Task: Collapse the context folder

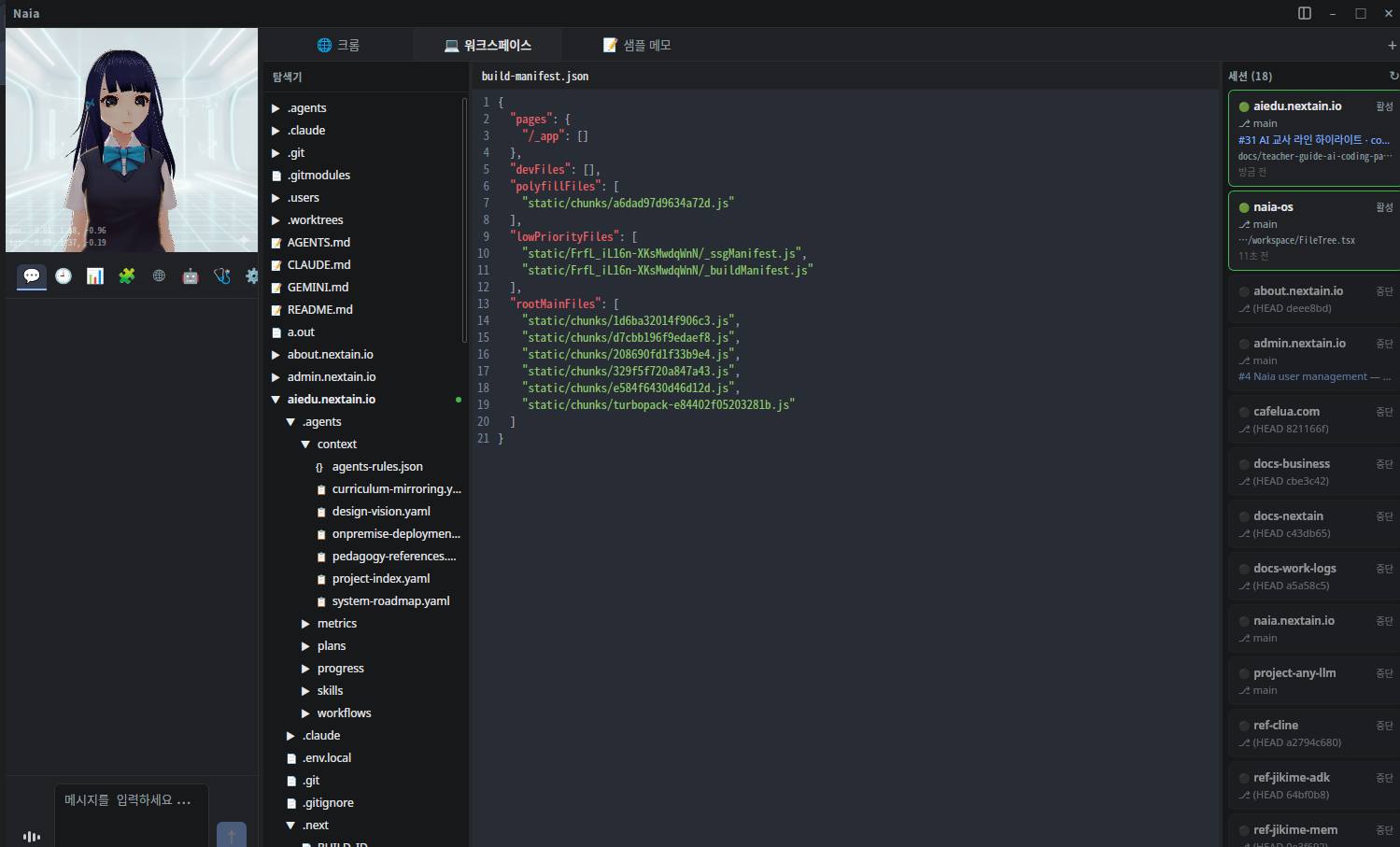Action: pyautogui.click(x=305, y=445)
